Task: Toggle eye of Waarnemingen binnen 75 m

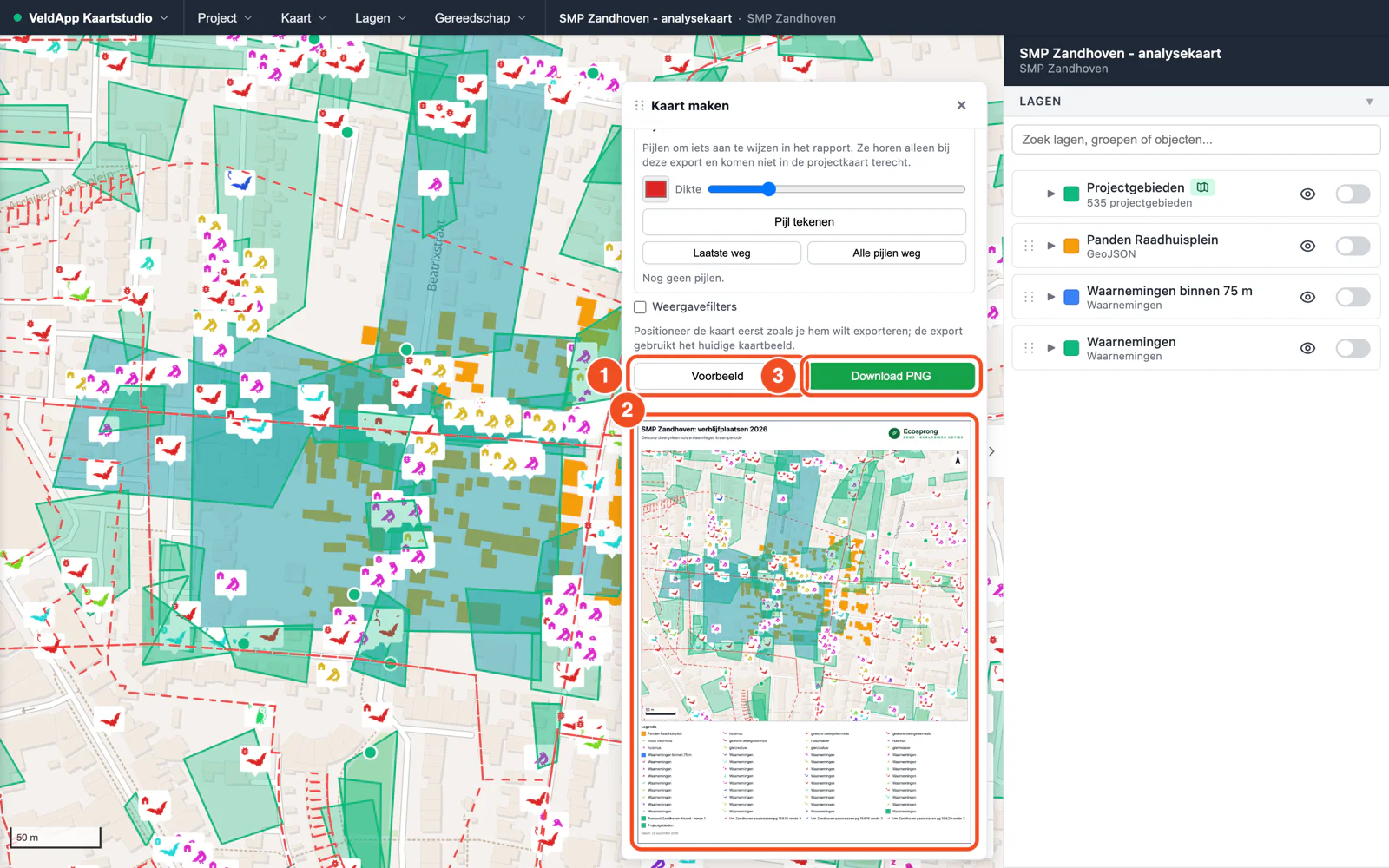Action: [1307, 298]
